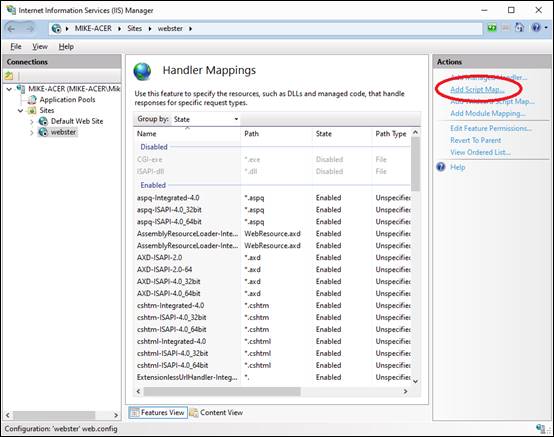Open the Help question mark toolbar icon

coord(536,28)
